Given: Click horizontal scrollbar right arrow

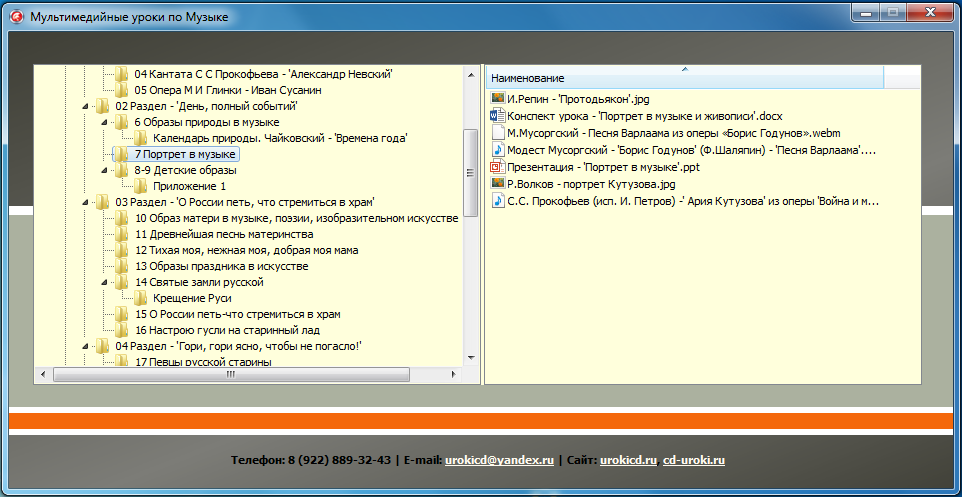Looking at the screenshot, I should coord(455,374).
